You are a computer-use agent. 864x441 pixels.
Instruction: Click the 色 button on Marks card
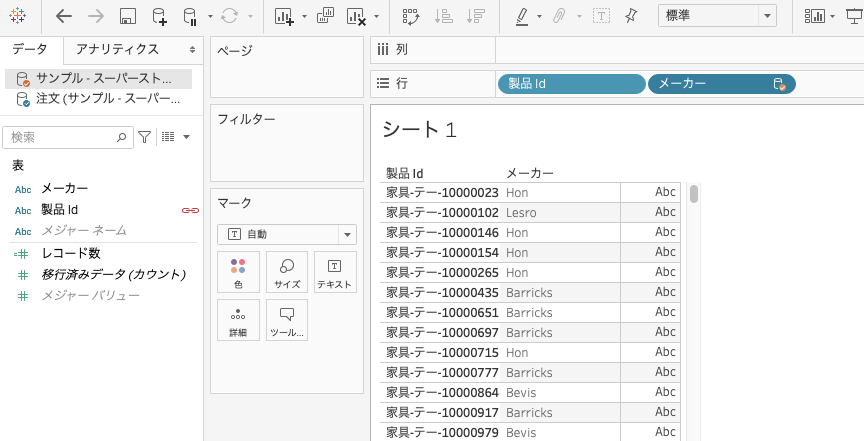[238, 272]
